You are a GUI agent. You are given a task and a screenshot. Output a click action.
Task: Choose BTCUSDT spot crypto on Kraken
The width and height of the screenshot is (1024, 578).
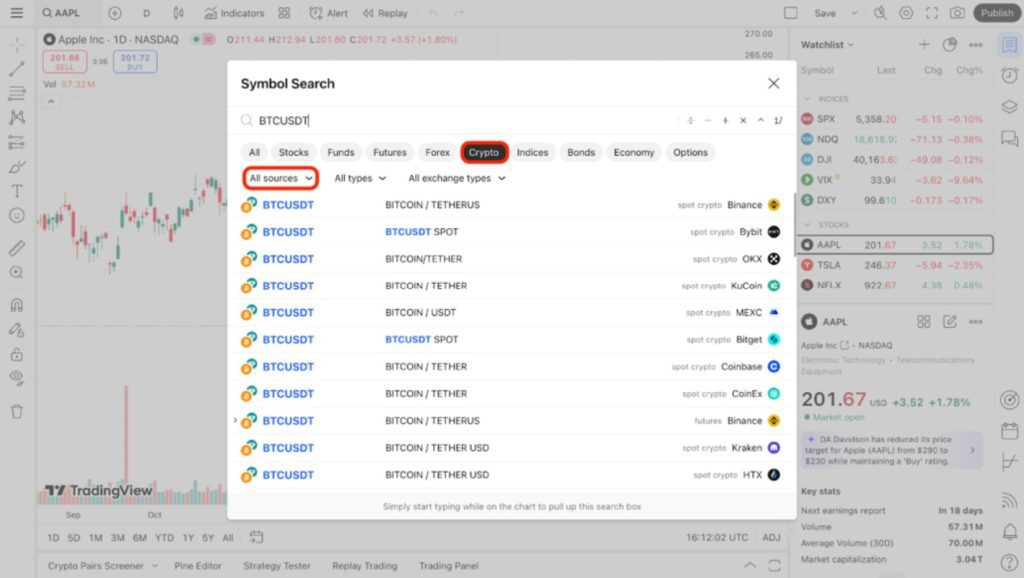511,447
